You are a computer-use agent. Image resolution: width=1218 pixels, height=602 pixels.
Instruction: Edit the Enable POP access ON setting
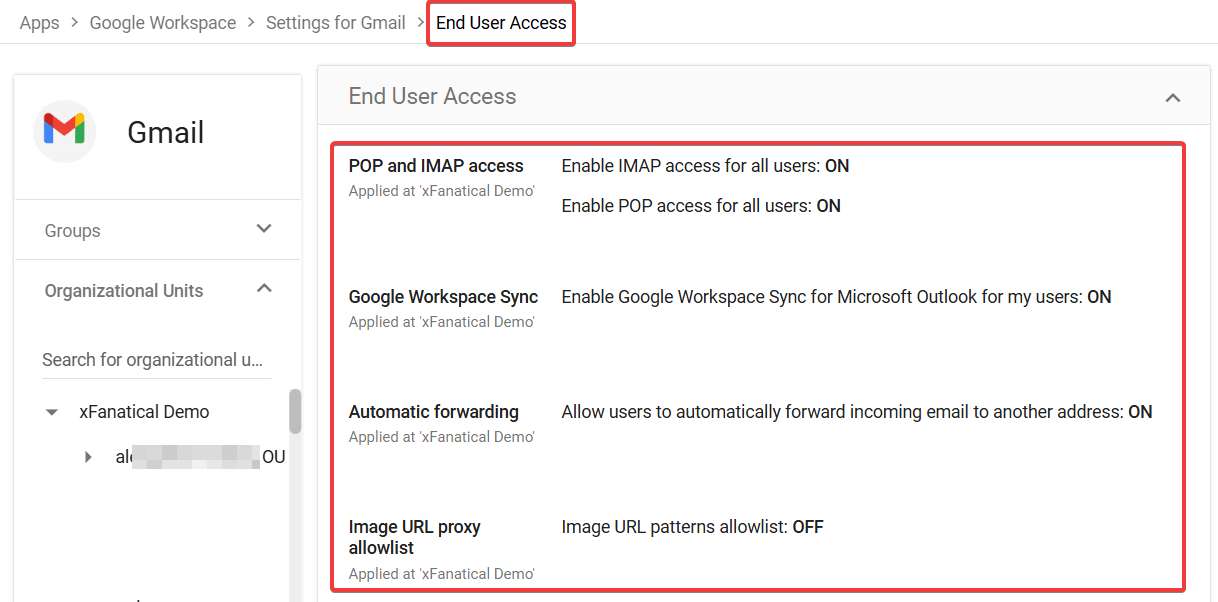pos(701,206)
